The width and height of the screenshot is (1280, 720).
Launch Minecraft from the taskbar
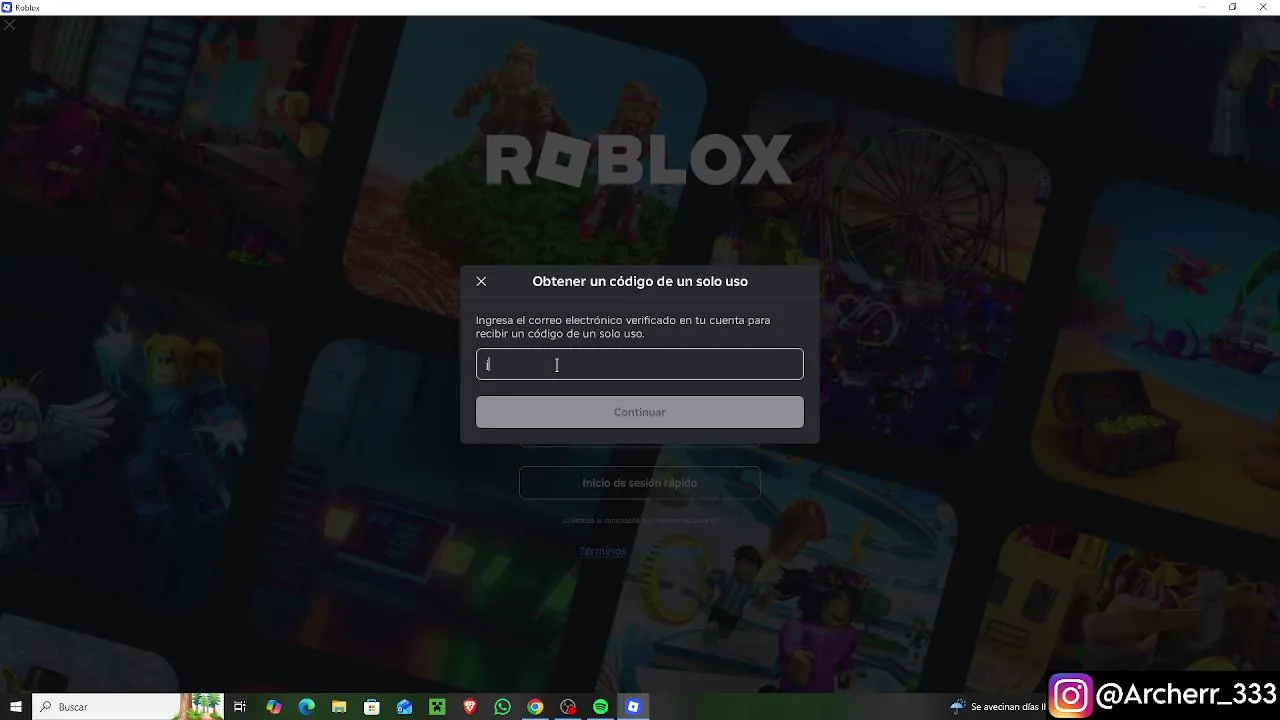tap(437, 707)
